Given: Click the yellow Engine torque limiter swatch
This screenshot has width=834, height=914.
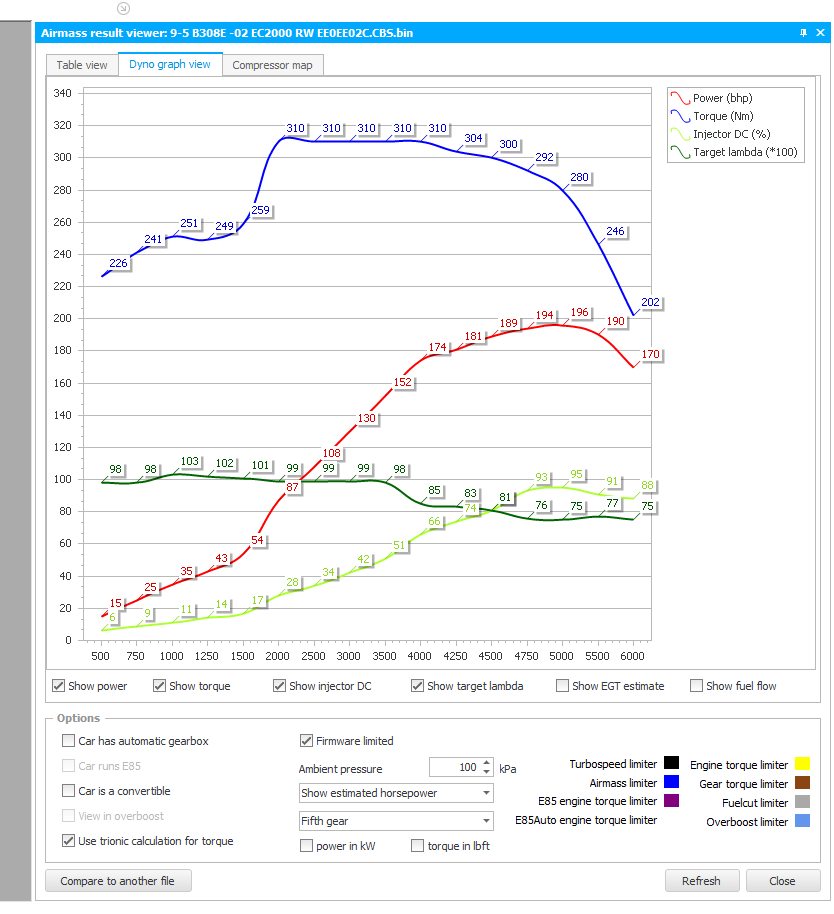Looking at the screenshot, I should (803, 764).
